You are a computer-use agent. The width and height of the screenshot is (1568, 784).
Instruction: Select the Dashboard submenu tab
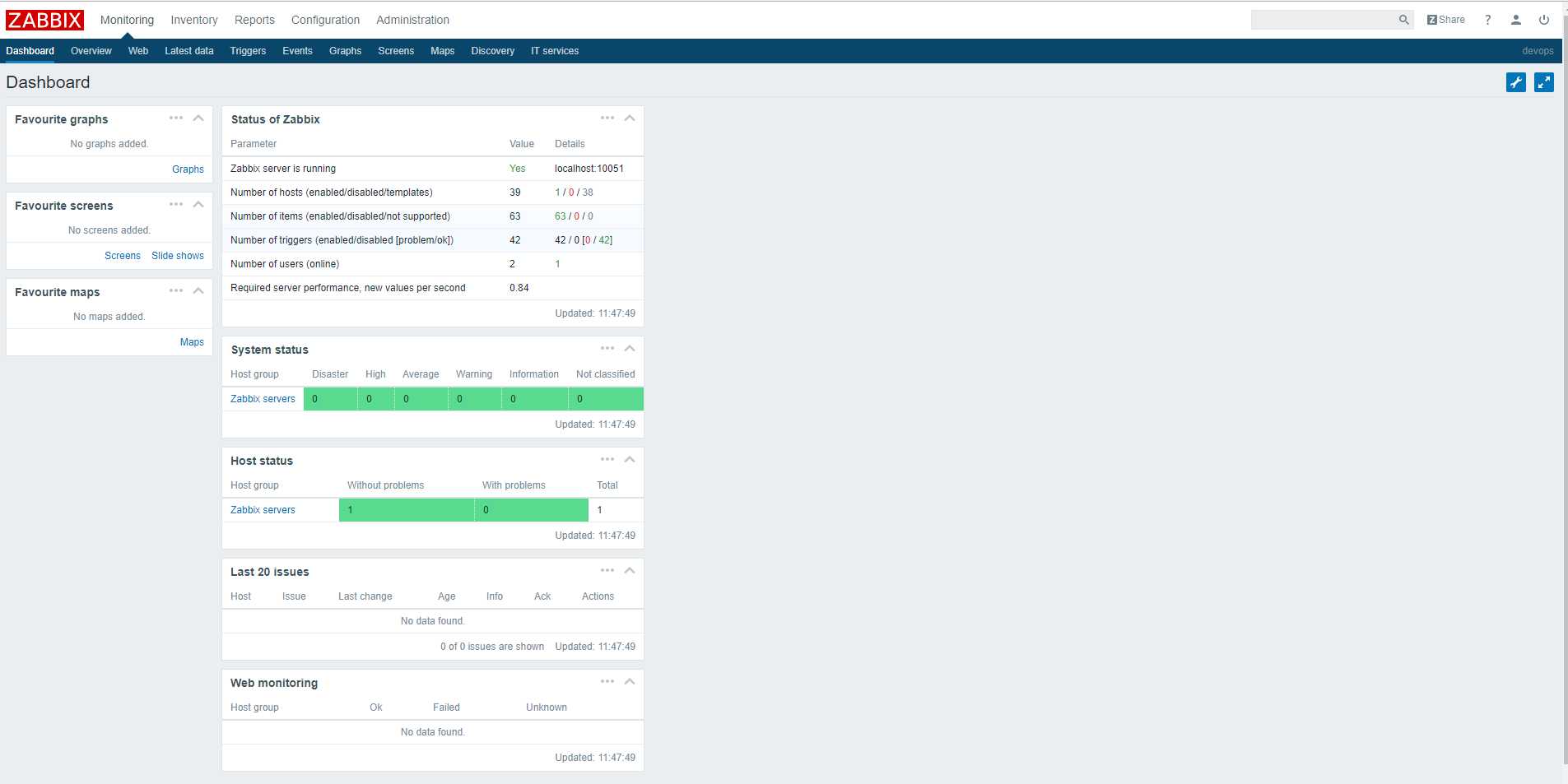30,51
